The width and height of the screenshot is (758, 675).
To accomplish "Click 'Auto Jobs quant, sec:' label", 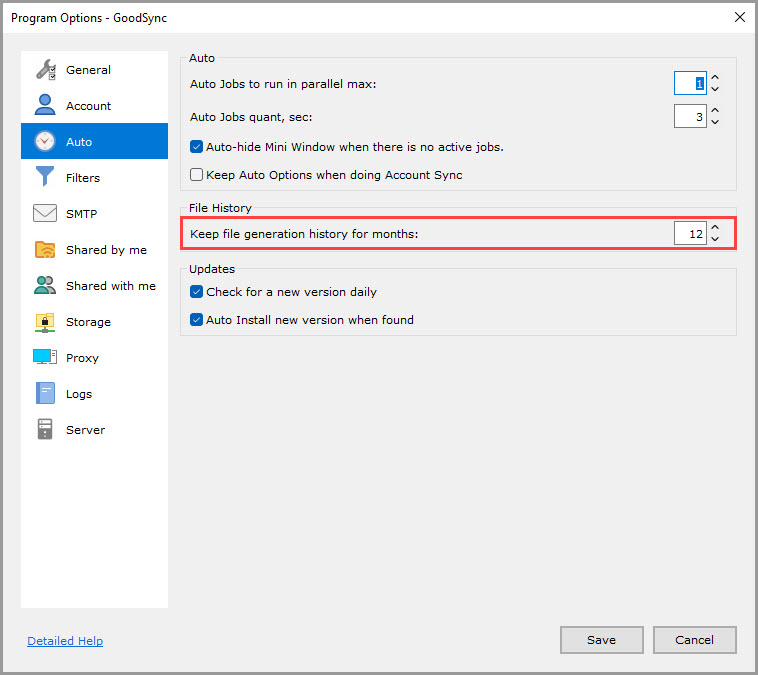I will pos(251,117).
